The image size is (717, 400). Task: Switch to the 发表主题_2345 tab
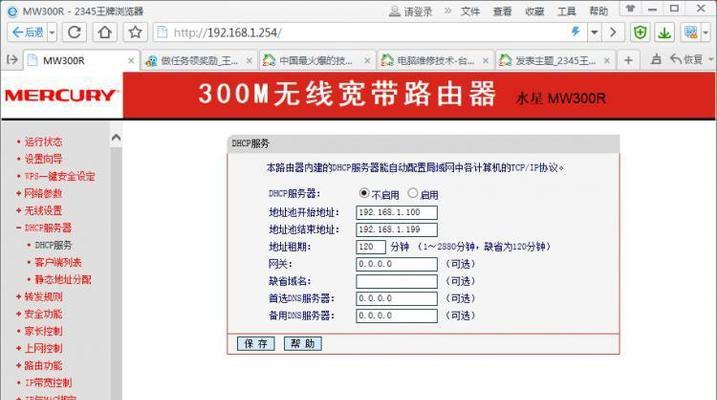click(555, 60)
